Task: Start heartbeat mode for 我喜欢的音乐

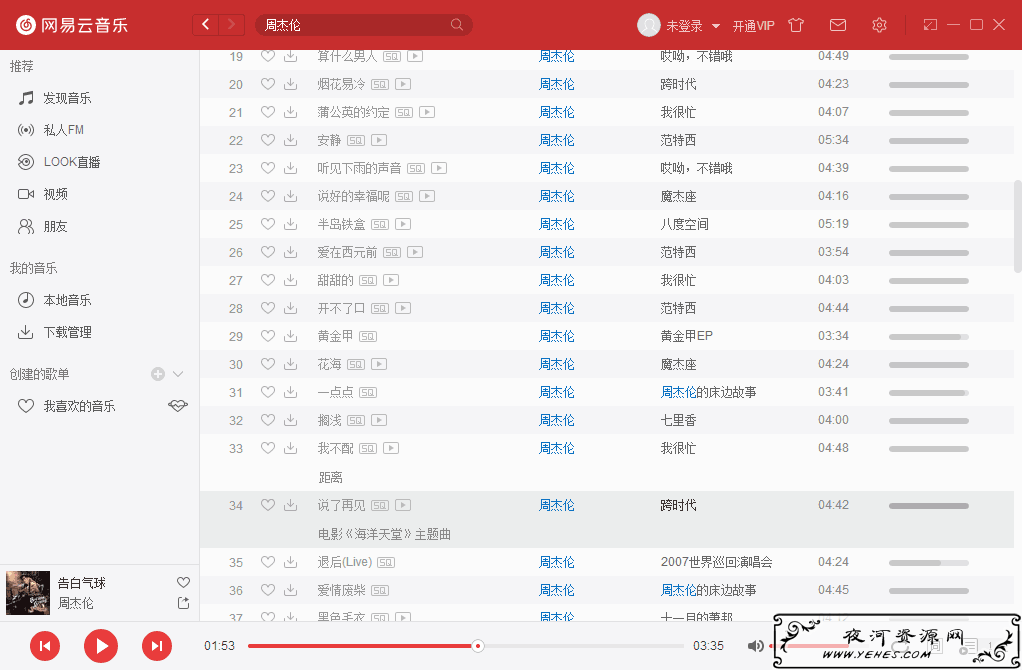Action: (x=178, y=406)
